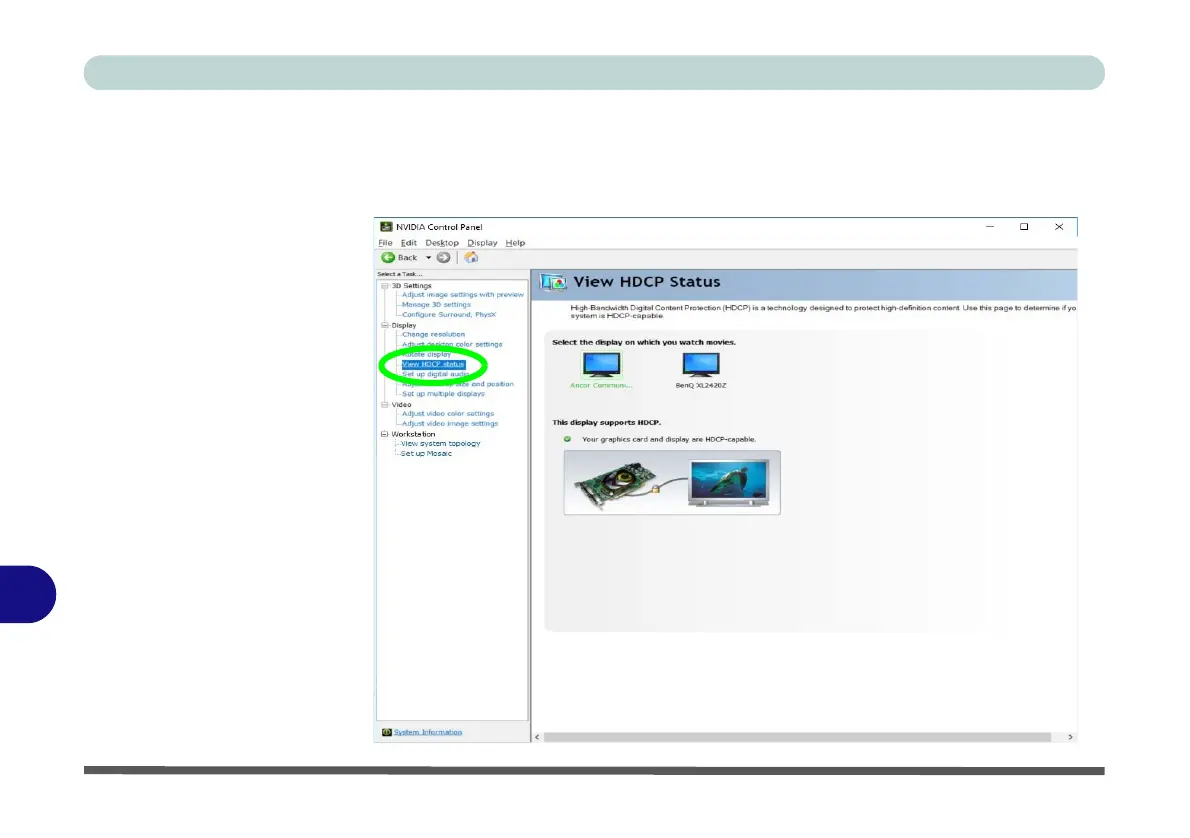Click the Display category label
Screen dimensions: 1190x838
click(404, 325)
